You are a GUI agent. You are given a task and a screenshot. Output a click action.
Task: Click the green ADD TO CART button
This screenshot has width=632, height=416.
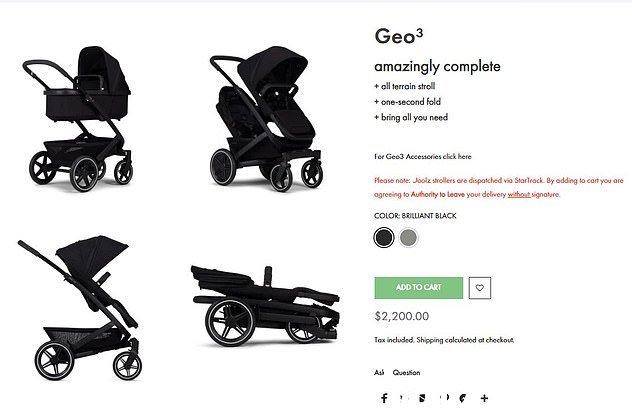pyautogui.click(x=419, y=288)
